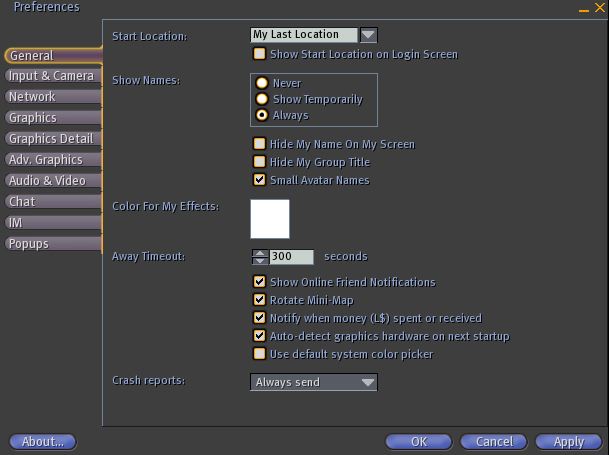Click the Apply button
The image size is (609, 455).
[568, 441]
